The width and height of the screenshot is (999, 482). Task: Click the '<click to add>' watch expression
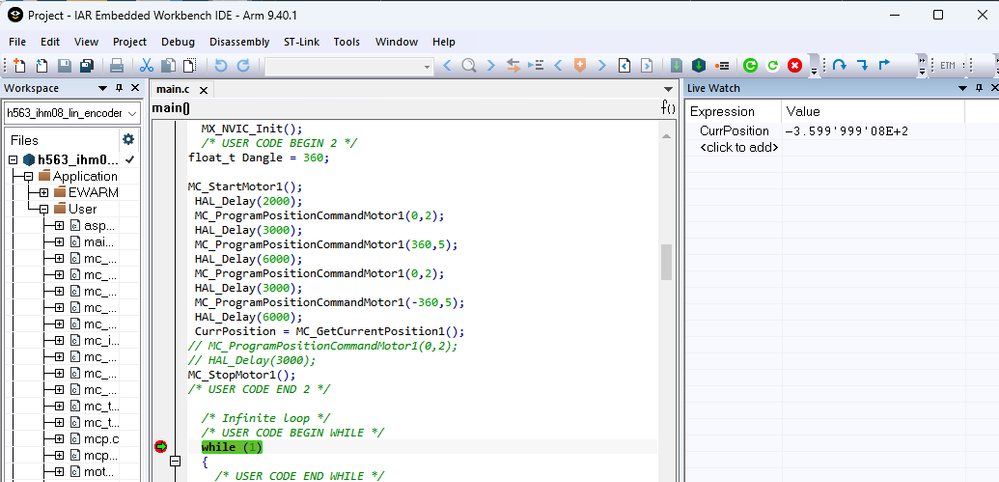[738, 148]
